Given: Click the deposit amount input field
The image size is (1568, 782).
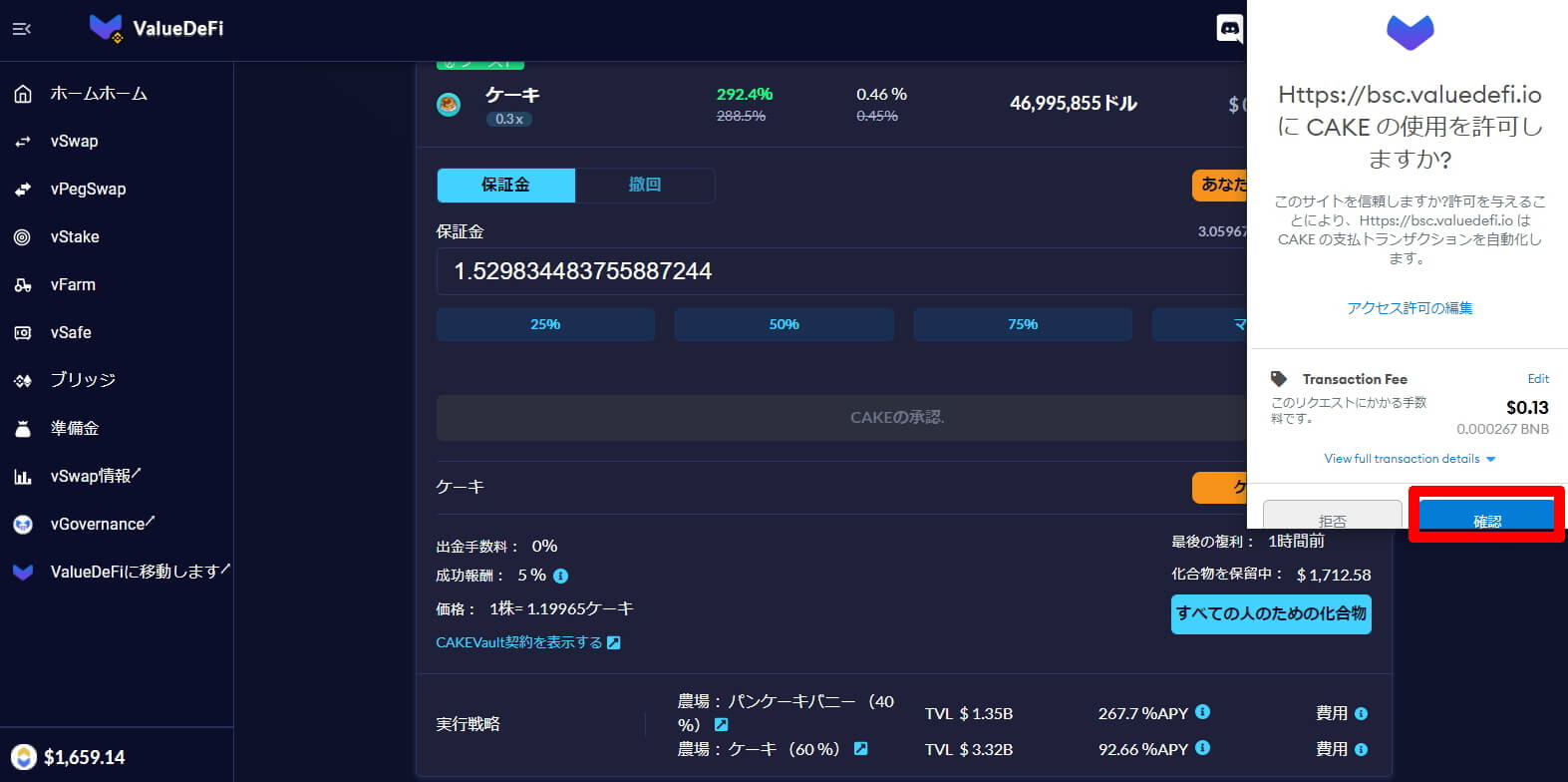Looking at the screenshot, I should click(x=841, y=271).
